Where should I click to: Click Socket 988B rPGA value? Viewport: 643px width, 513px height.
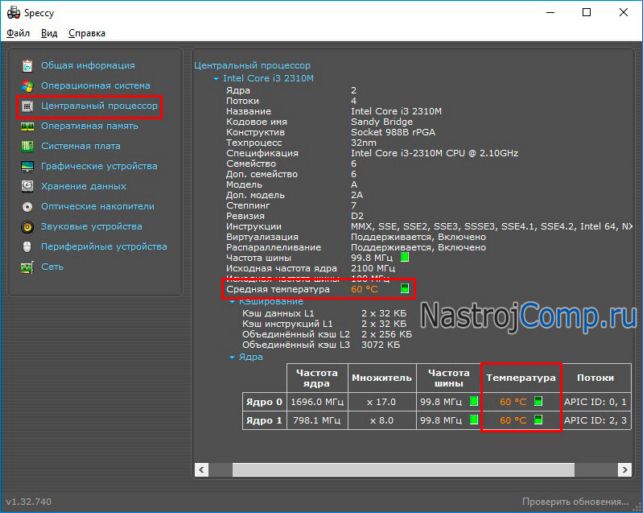(393, 132)
